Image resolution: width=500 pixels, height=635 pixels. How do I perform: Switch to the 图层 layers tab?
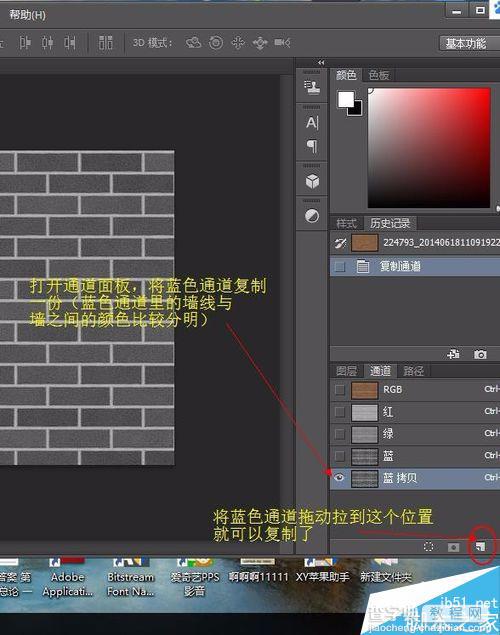pos(346,371)
